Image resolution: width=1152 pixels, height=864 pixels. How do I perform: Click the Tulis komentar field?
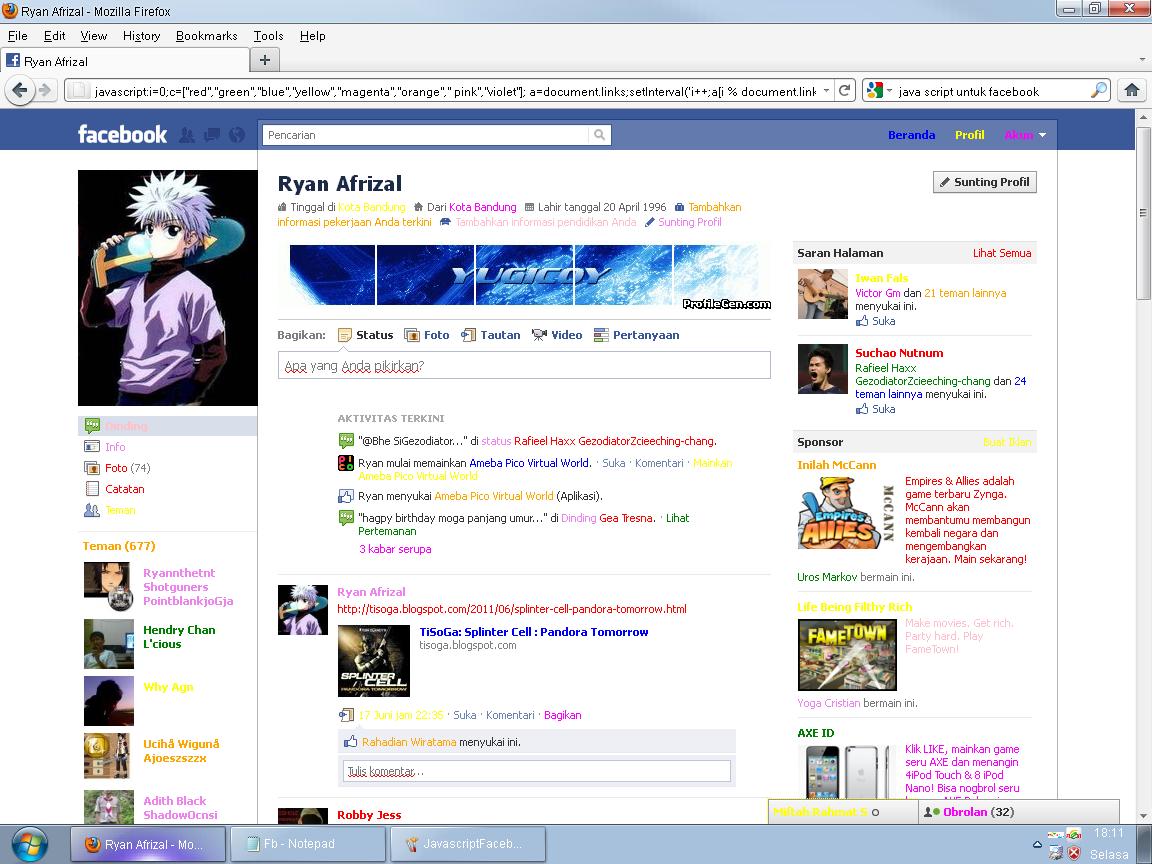[537, 771]
